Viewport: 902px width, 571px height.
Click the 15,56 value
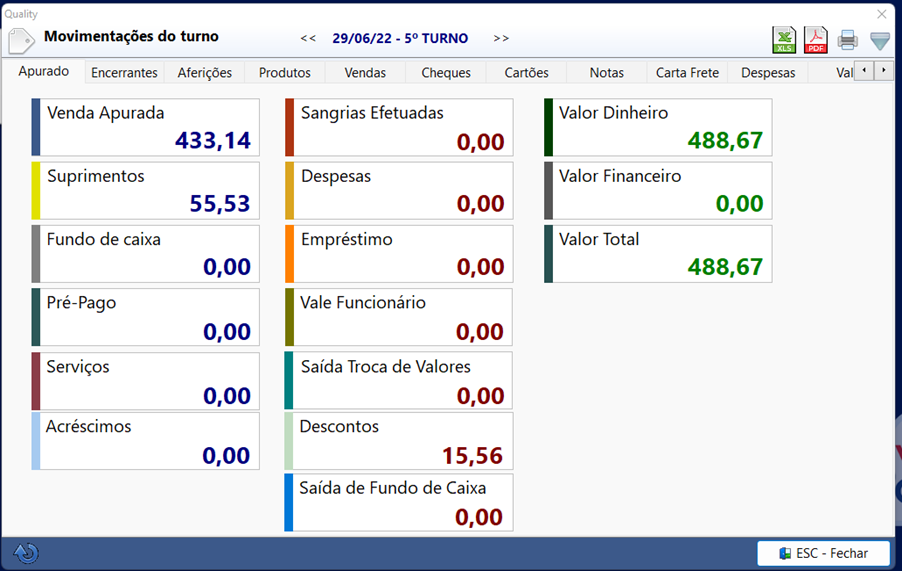click(x=472, y=456)
